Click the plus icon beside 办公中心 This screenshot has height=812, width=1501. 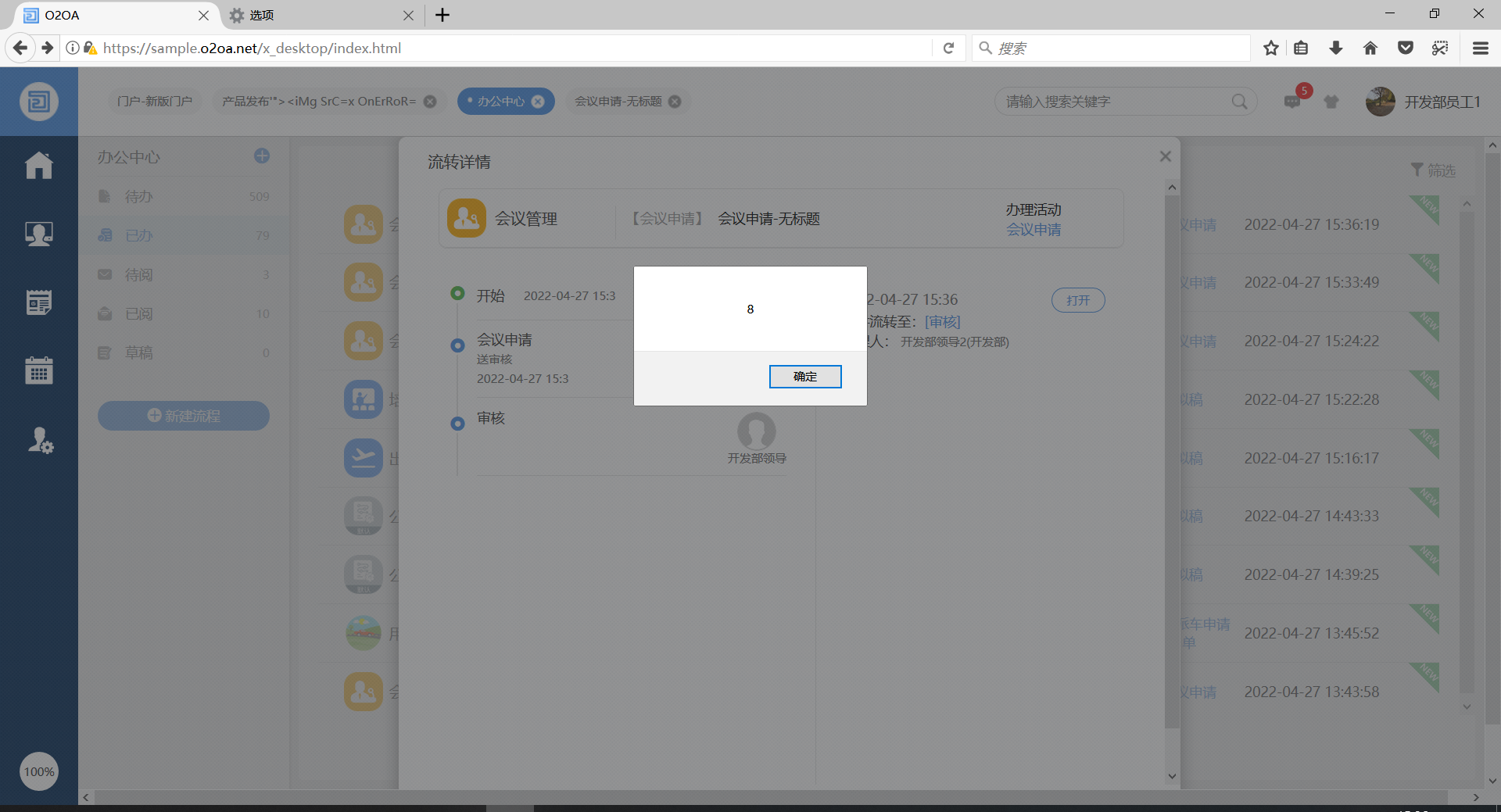tap(261, 156)
